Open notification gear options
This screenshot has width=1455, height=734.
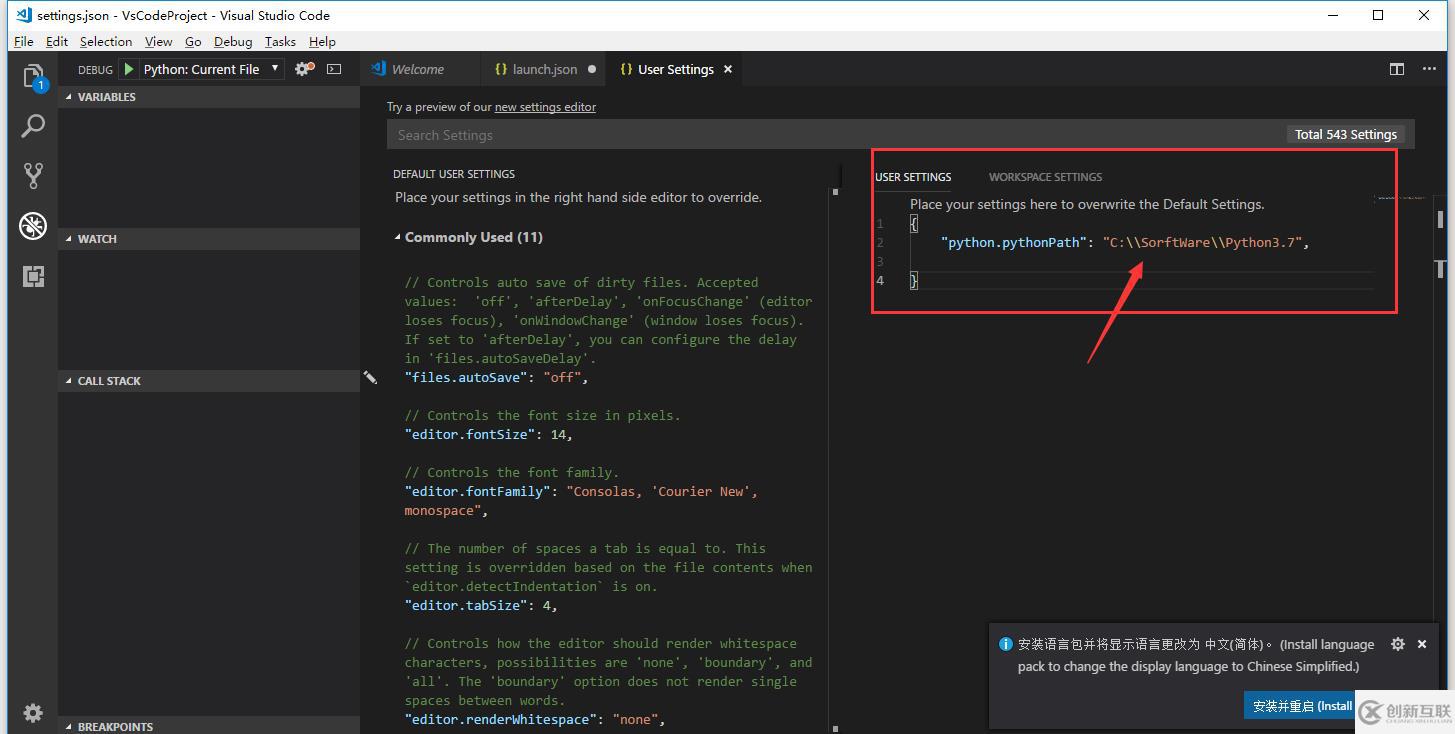pyautogui.click(x=1398, y=644)
